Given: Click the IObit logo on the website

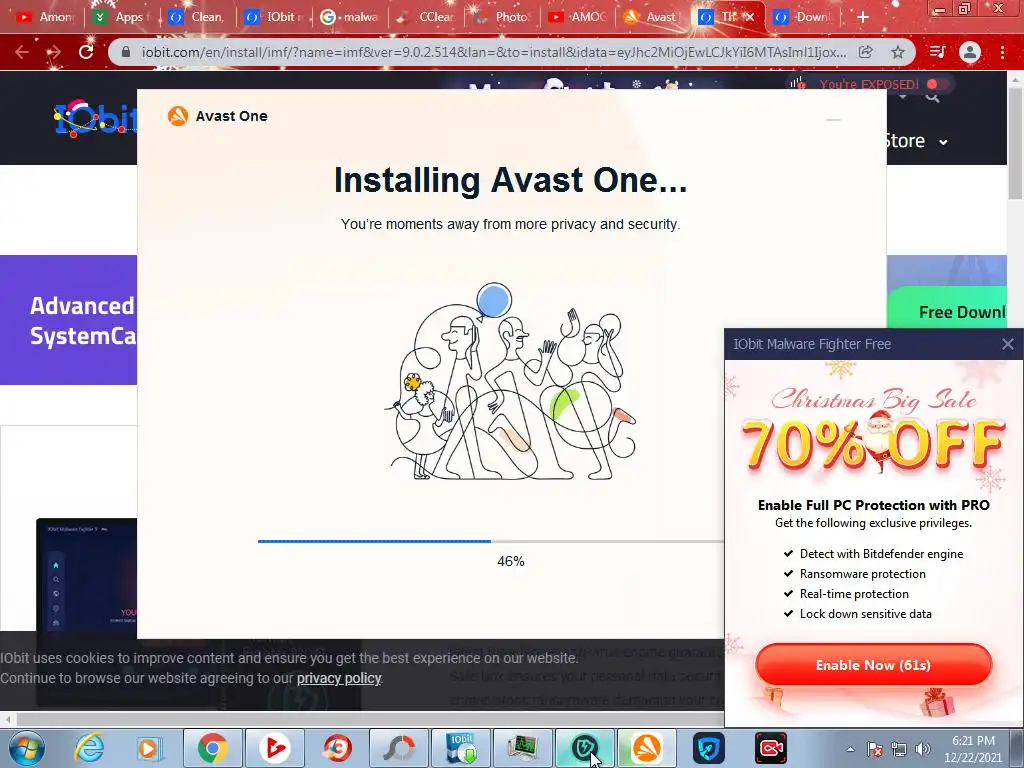Looking at the screenshot, I should (x=95, y=119).
